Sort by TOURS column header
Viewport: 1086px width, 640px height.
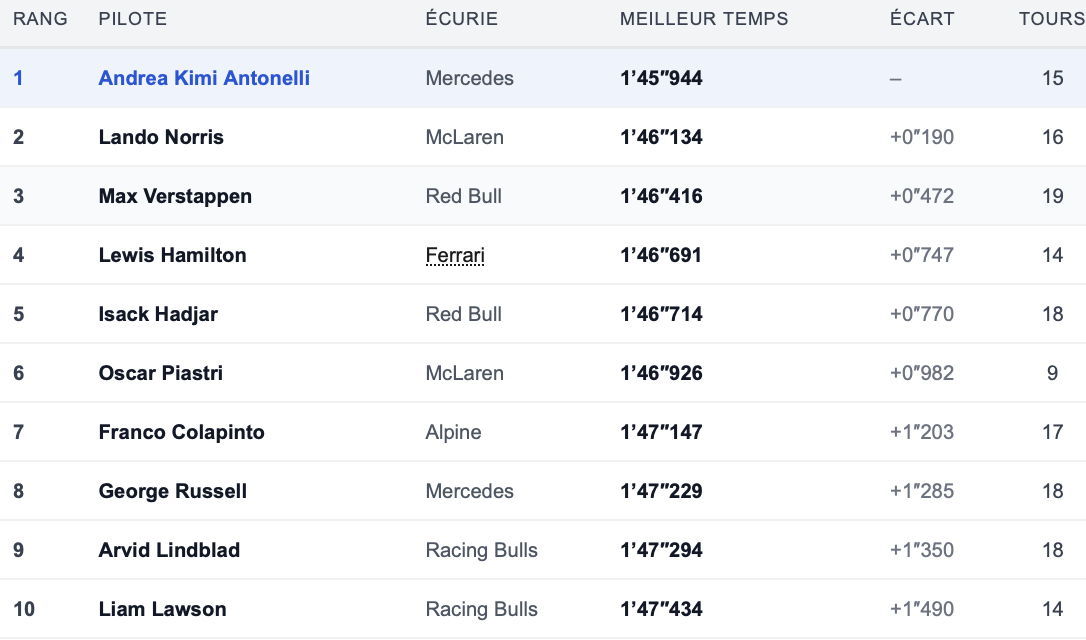pyautogui.click(x=1051, y=19)
